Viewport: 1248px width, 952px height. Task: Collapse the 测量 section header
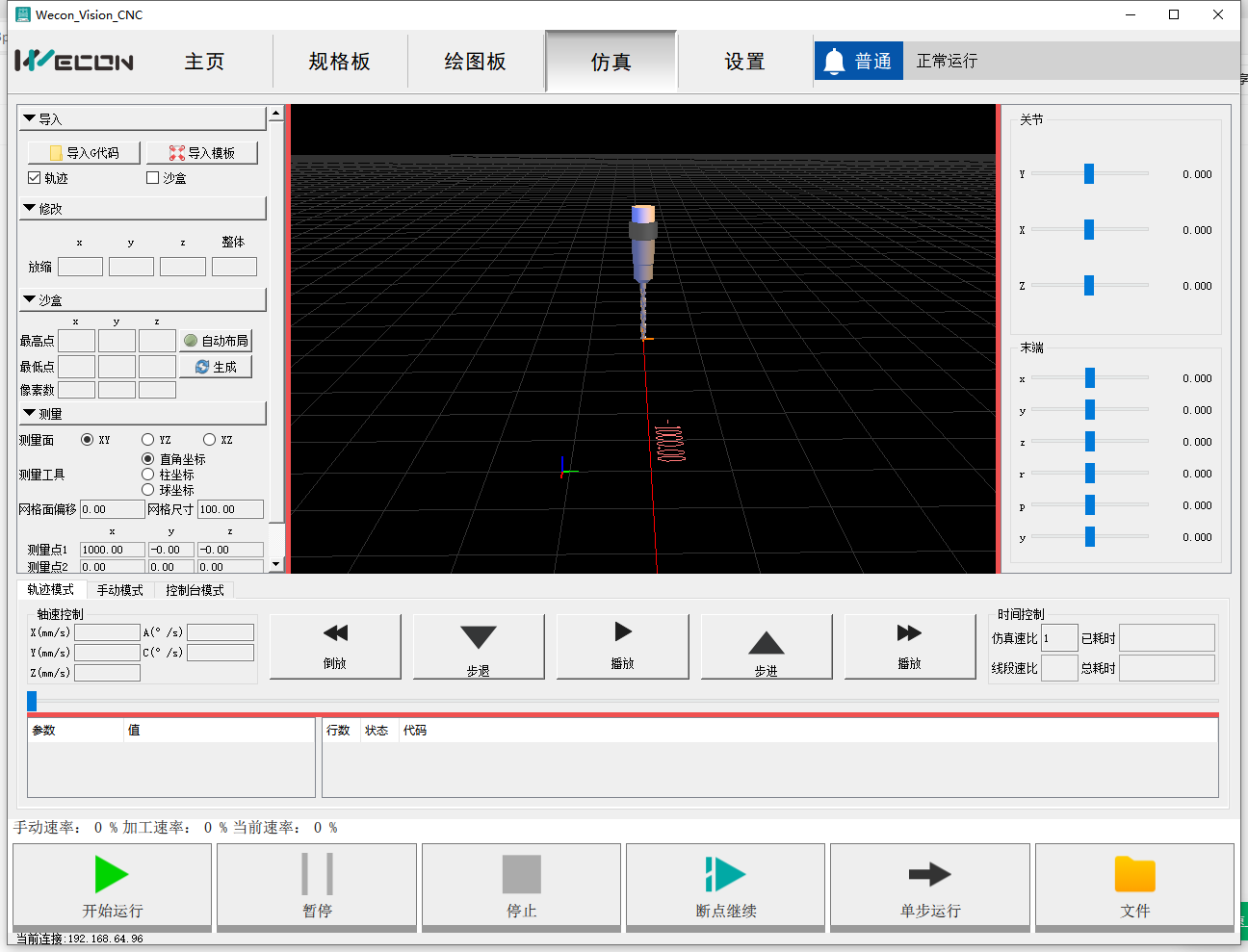click(x=30, y=413)
